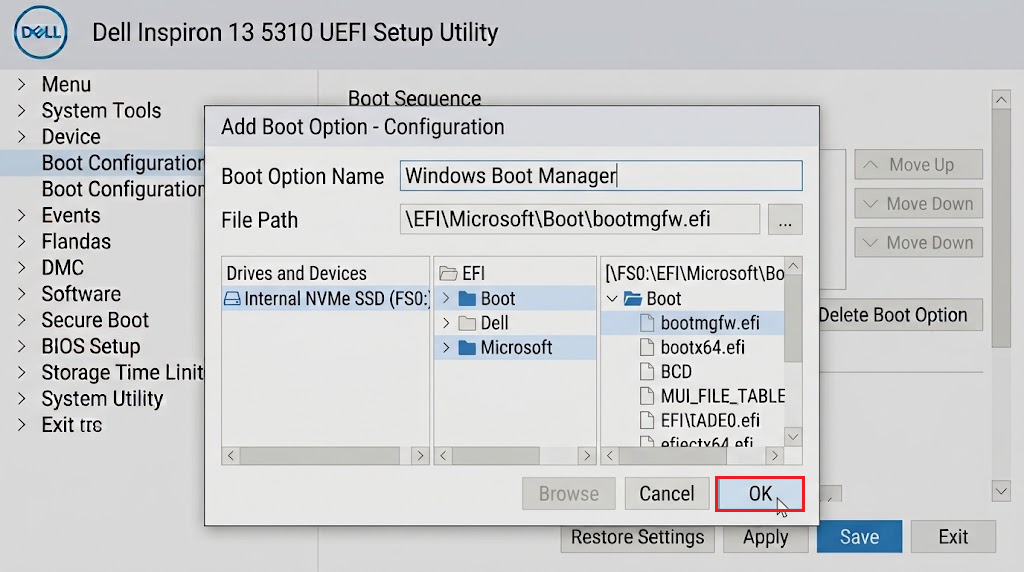
Task: Click the Apply button
Action: point(765,537)
